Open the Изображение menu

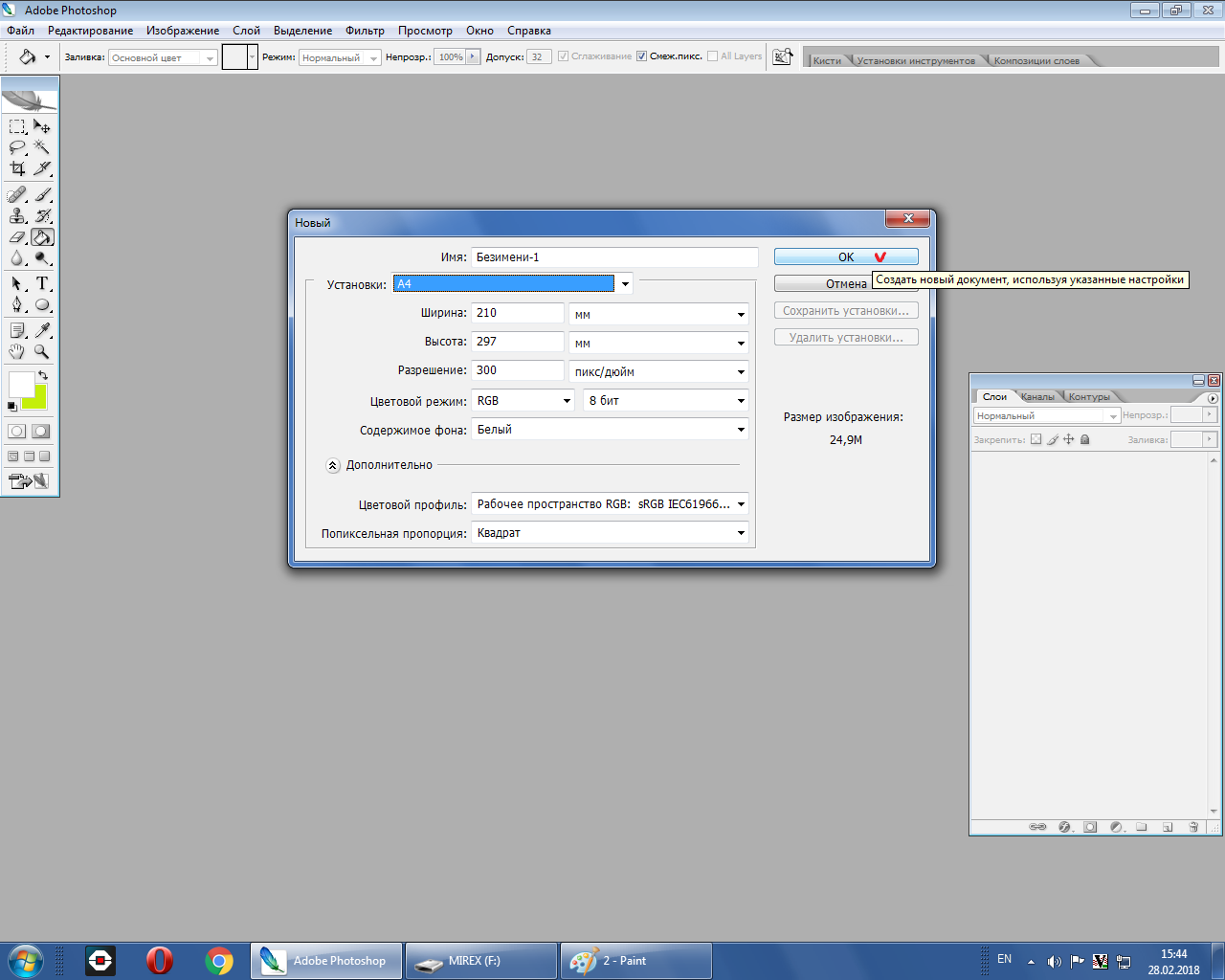tap(183, 31)
